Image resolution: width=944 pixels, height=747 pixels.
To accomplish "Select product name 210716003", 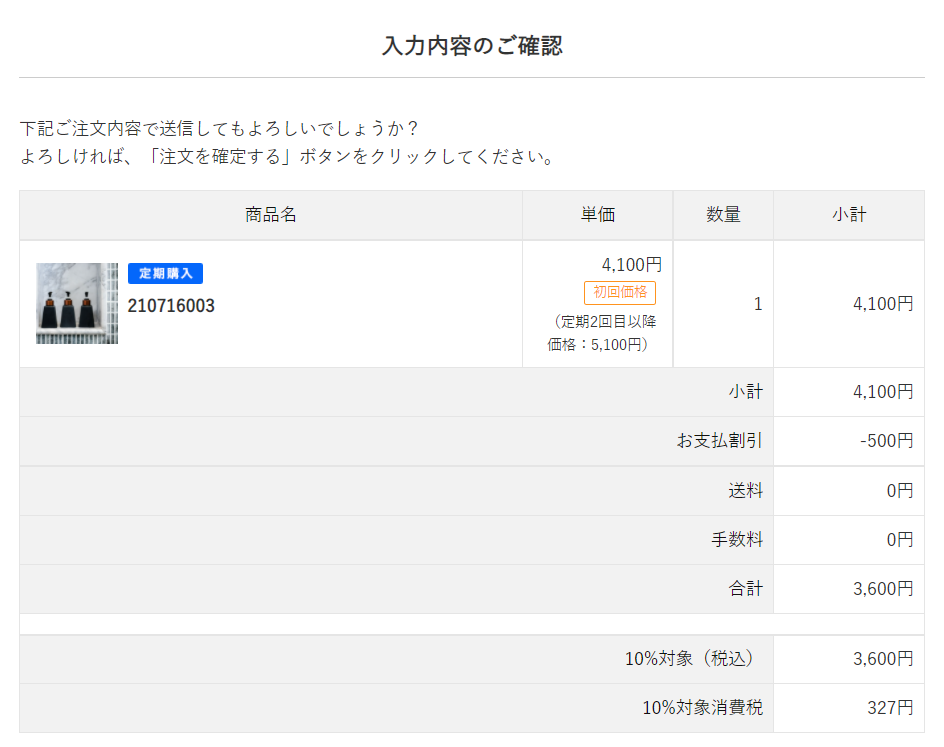I will tap(171, 306).
